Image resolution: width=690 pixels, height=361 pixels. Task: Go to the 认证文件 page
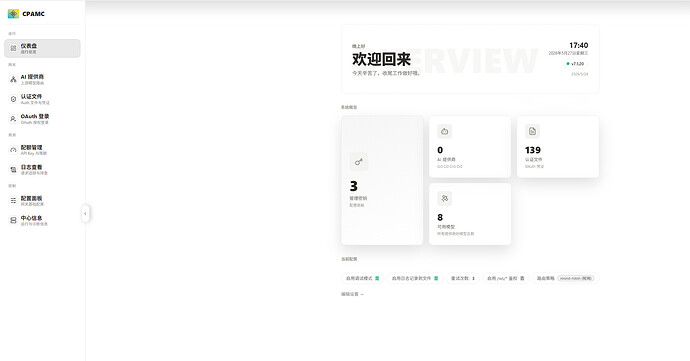click(x=42, y=99)
